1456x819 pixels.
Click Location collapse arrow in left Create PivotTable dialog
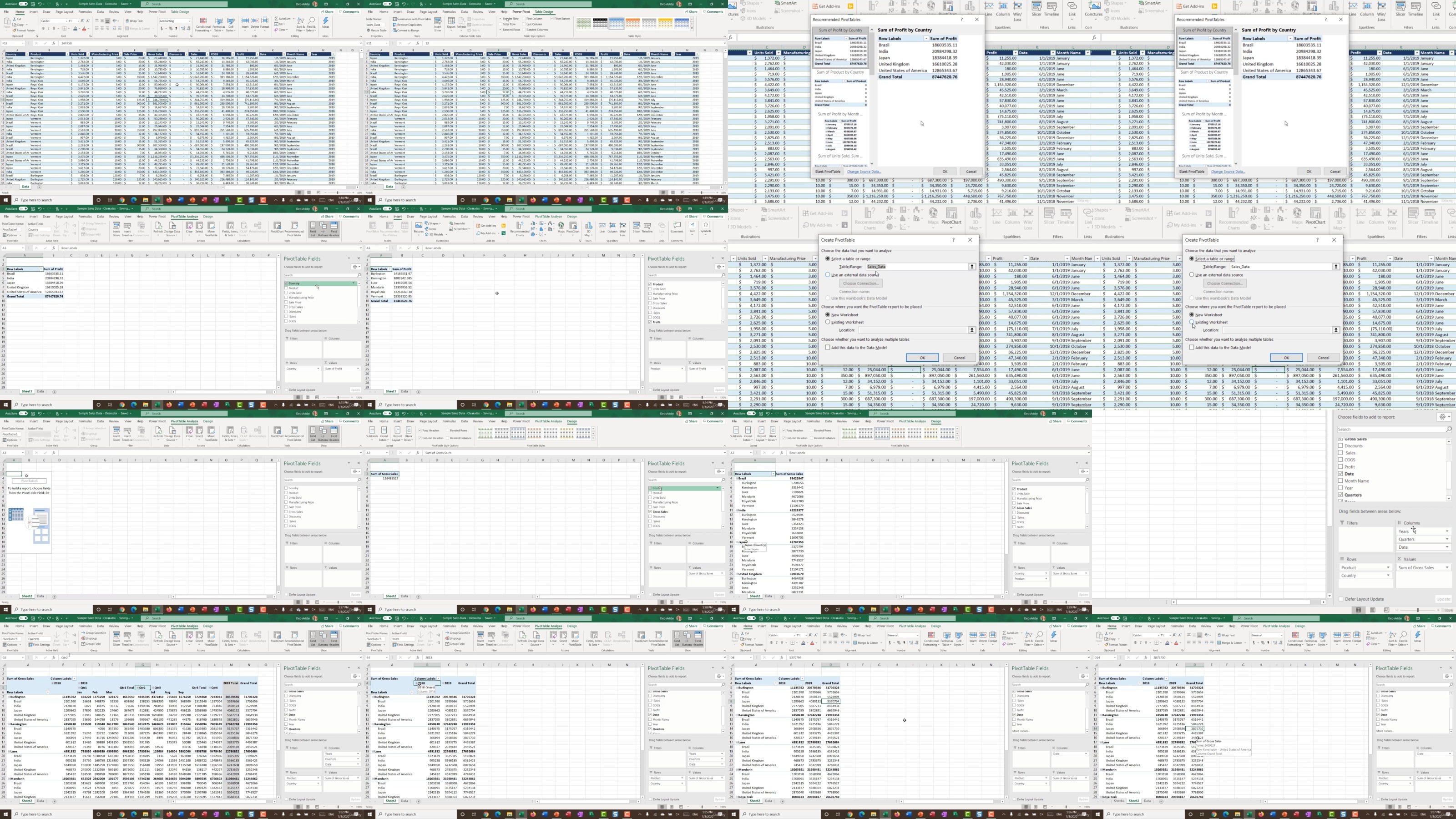coord(972,329)
